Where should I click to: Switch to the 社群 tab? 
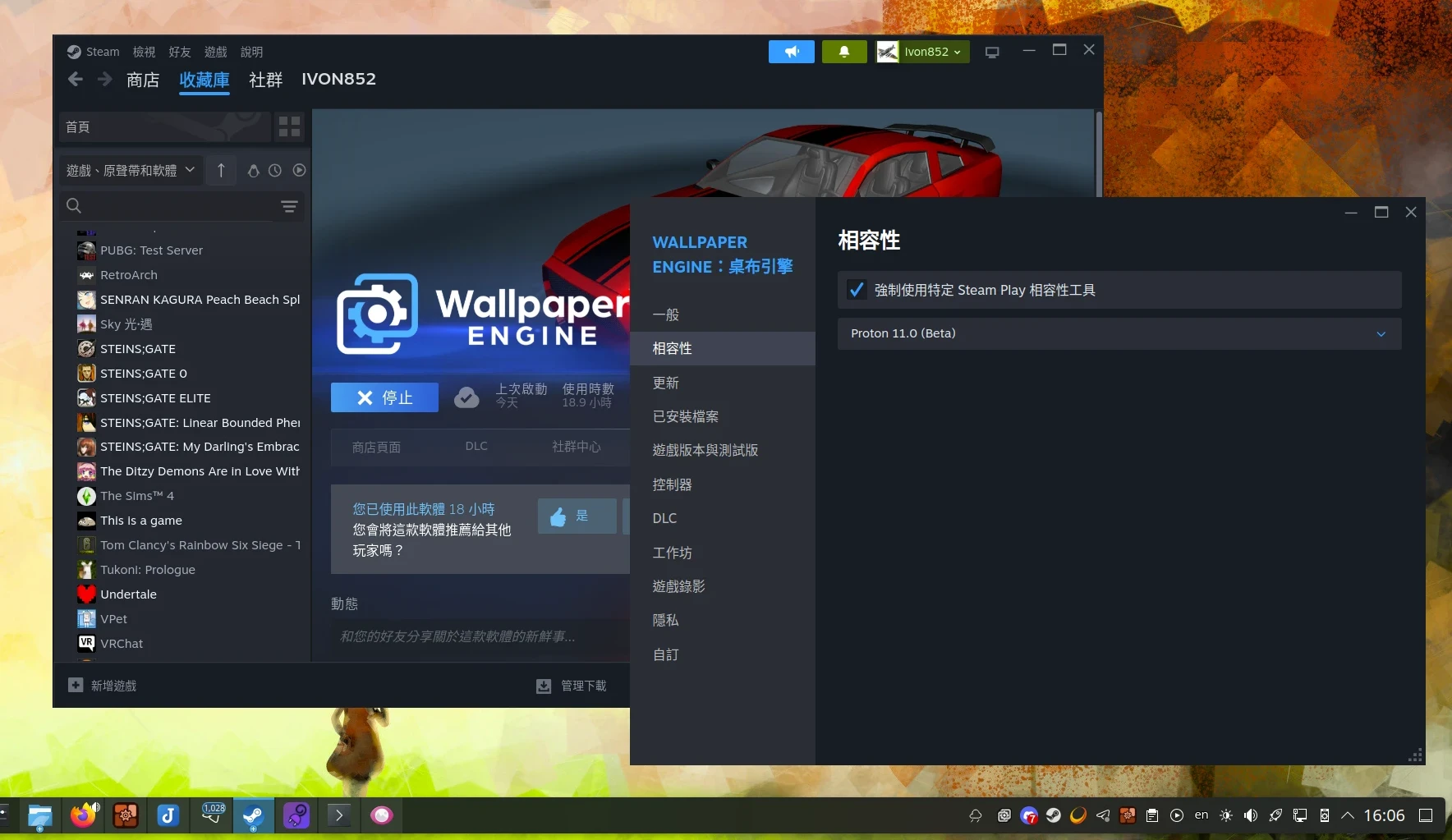[265, 80]
